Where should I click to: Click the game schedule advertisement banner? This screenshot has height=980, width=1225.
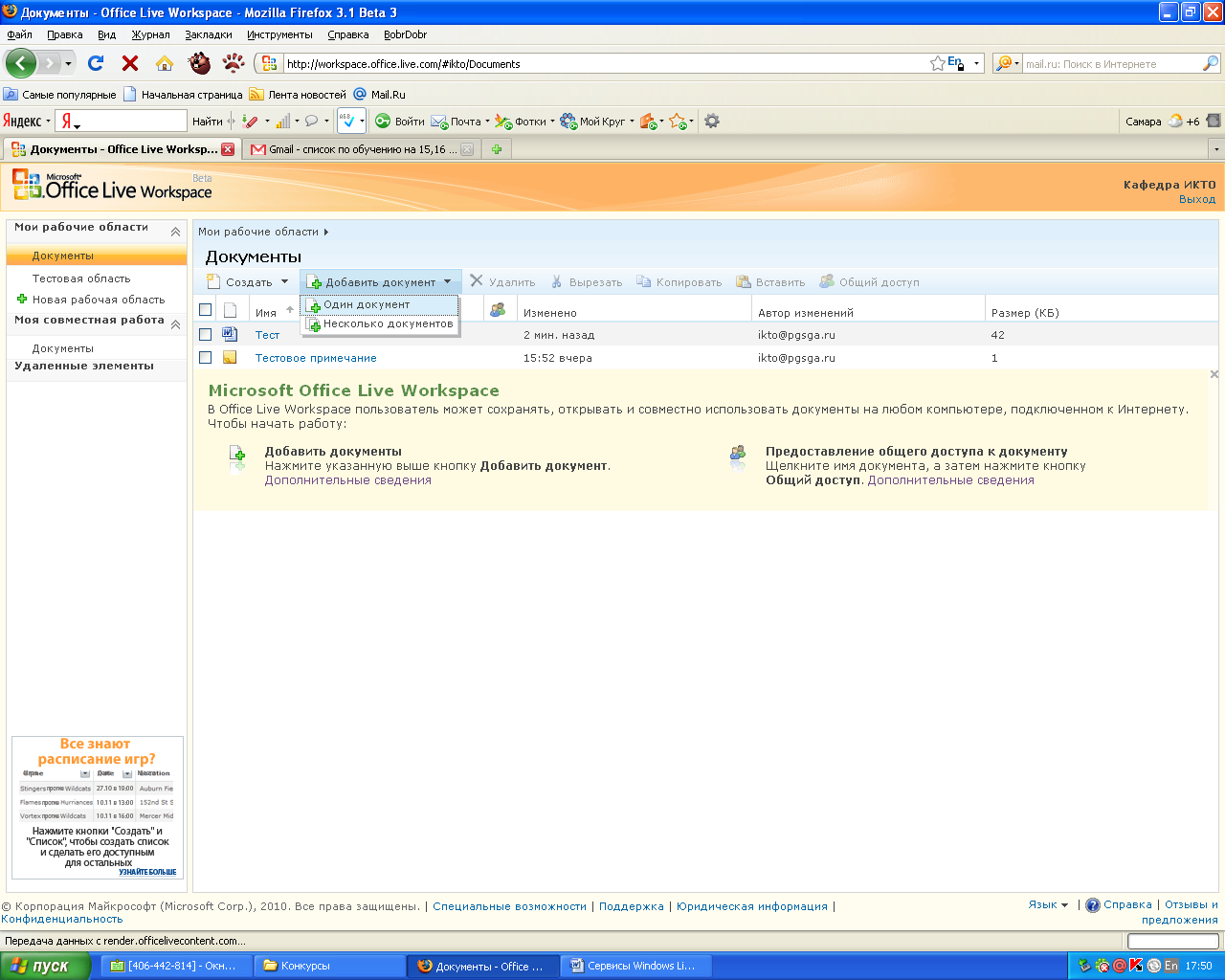97,807
